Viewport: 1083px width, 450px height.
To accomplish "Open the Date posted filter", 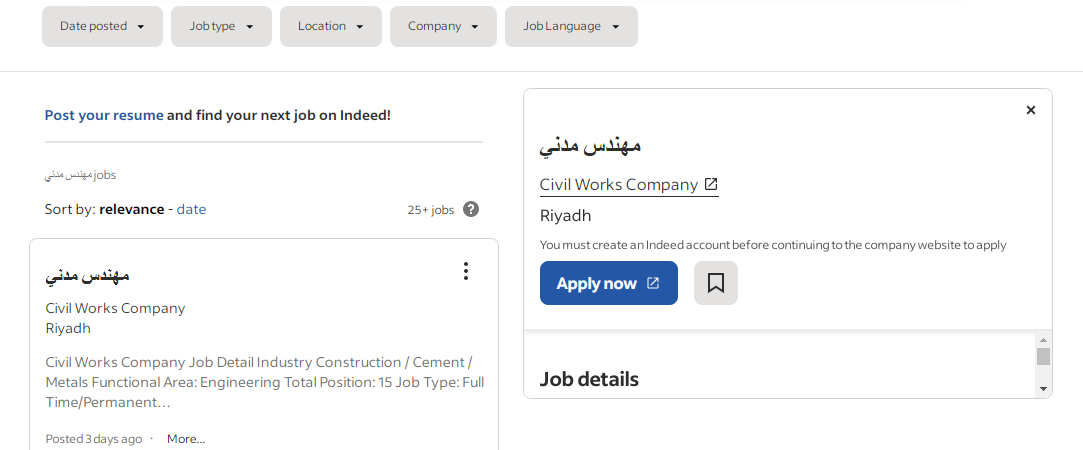I will pyautogui.click(x=102, y=26).
